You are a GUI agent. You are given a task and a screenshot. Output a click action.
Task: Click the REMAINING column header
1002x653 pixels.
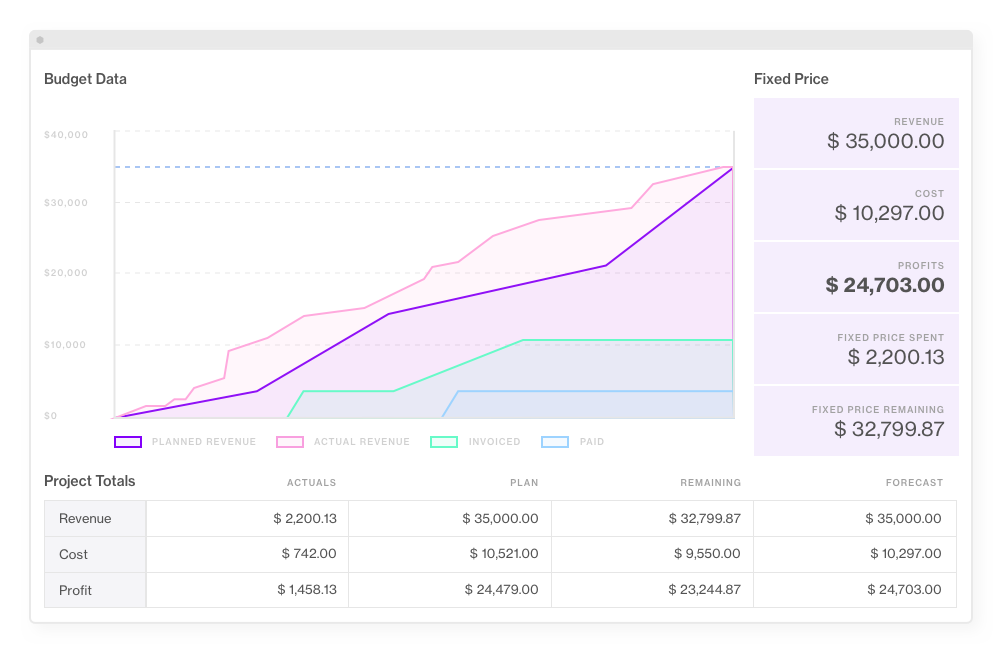(711, 483)
